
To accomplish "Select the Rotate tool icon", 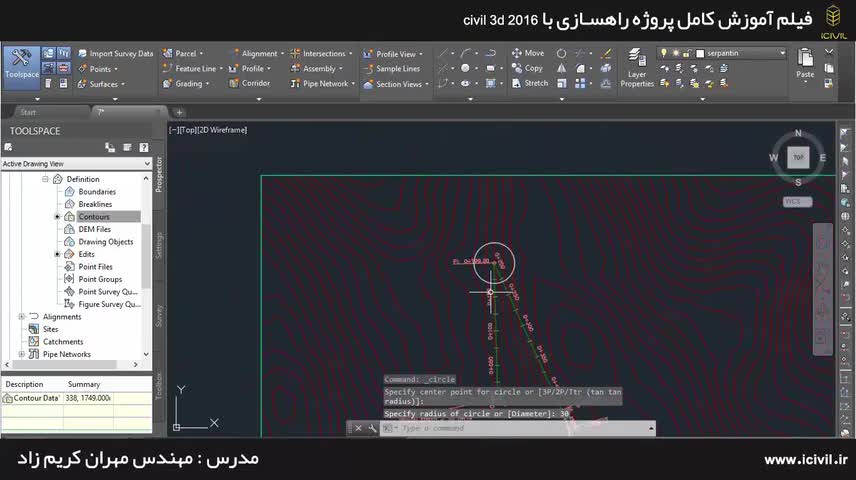I will 561,54.
